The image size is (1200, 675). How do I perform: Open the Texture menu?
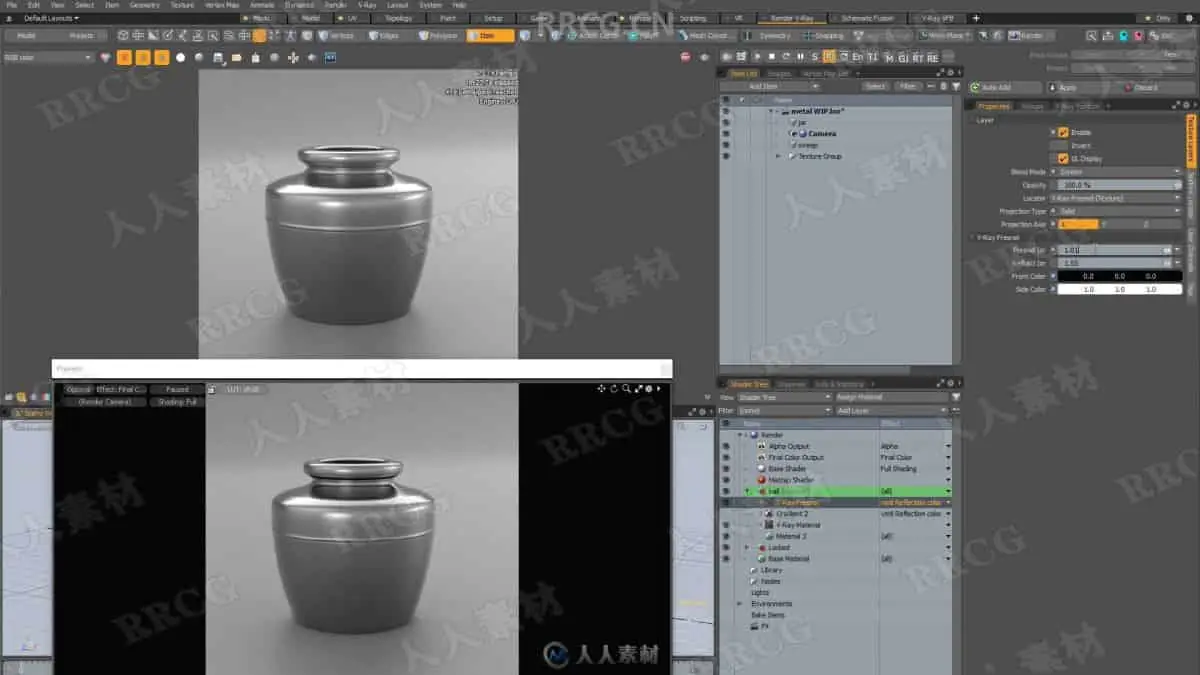(x=182, y=5)
